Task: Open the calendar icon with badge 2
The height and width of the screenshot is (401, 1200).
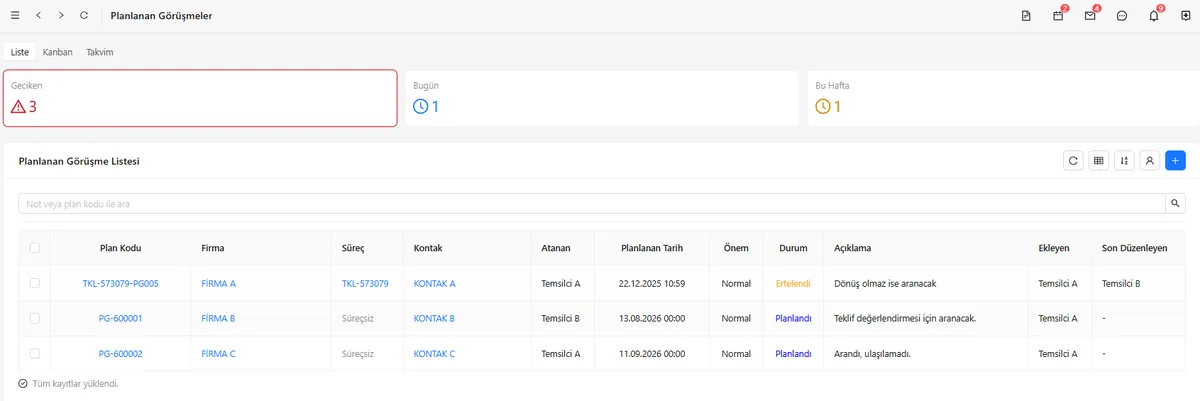Action: tap(1058, 16)
